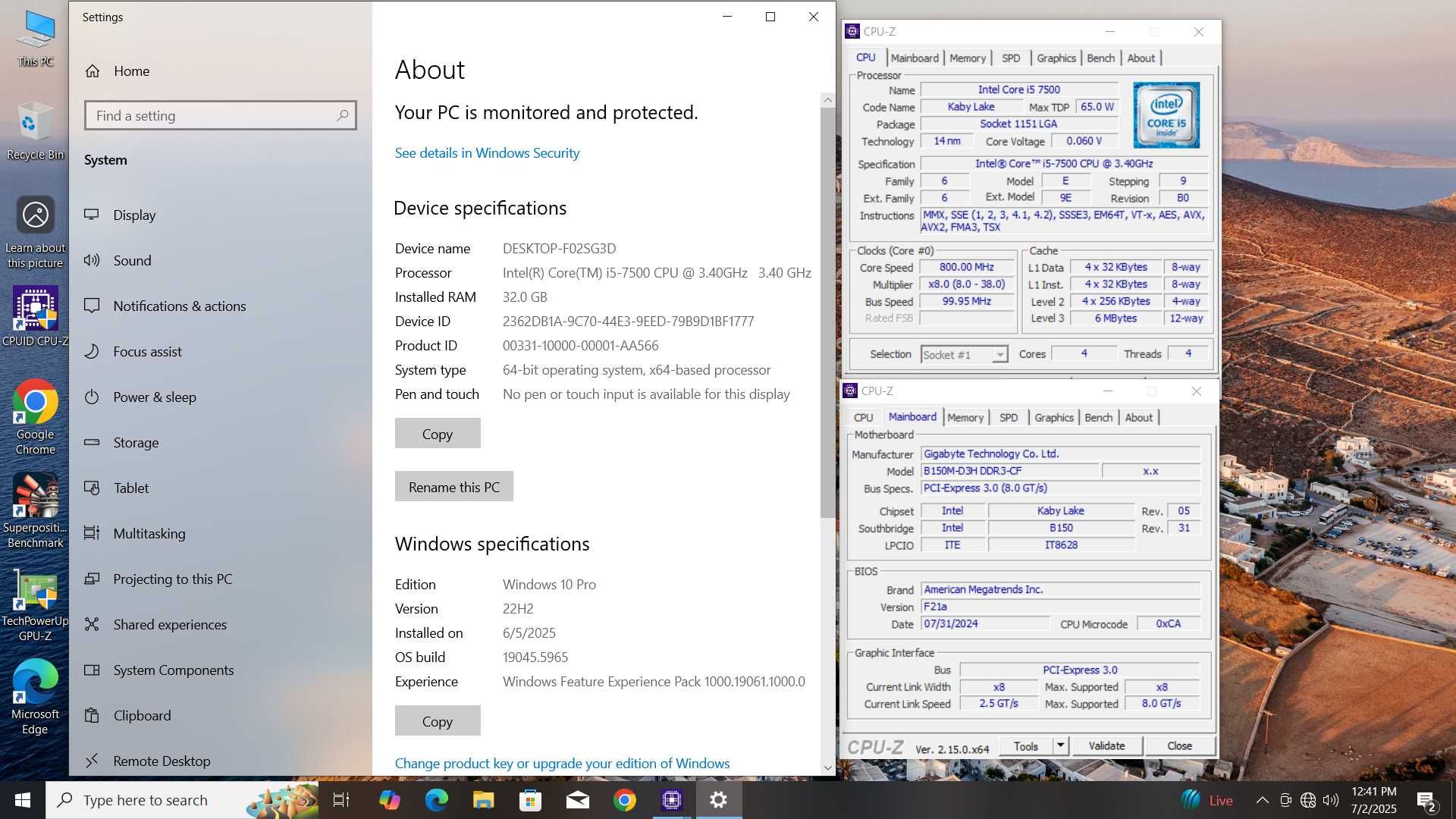Copy the device specifications
The image size is (1456, 819).
pyautogui.click(x=438, y=434)
